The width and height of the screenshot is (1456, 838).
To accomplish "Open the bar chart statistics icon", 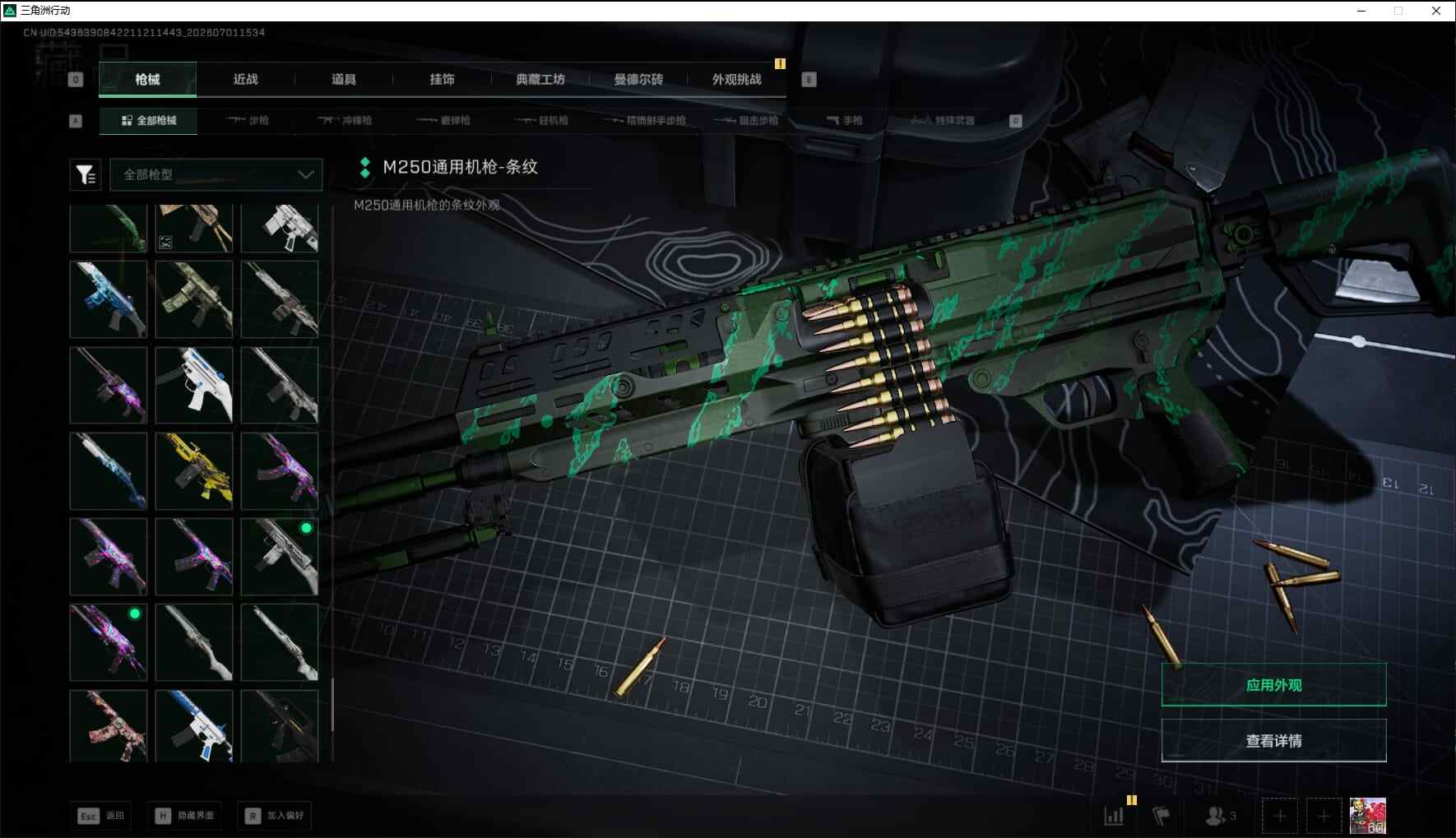I will coord(1114,816).
